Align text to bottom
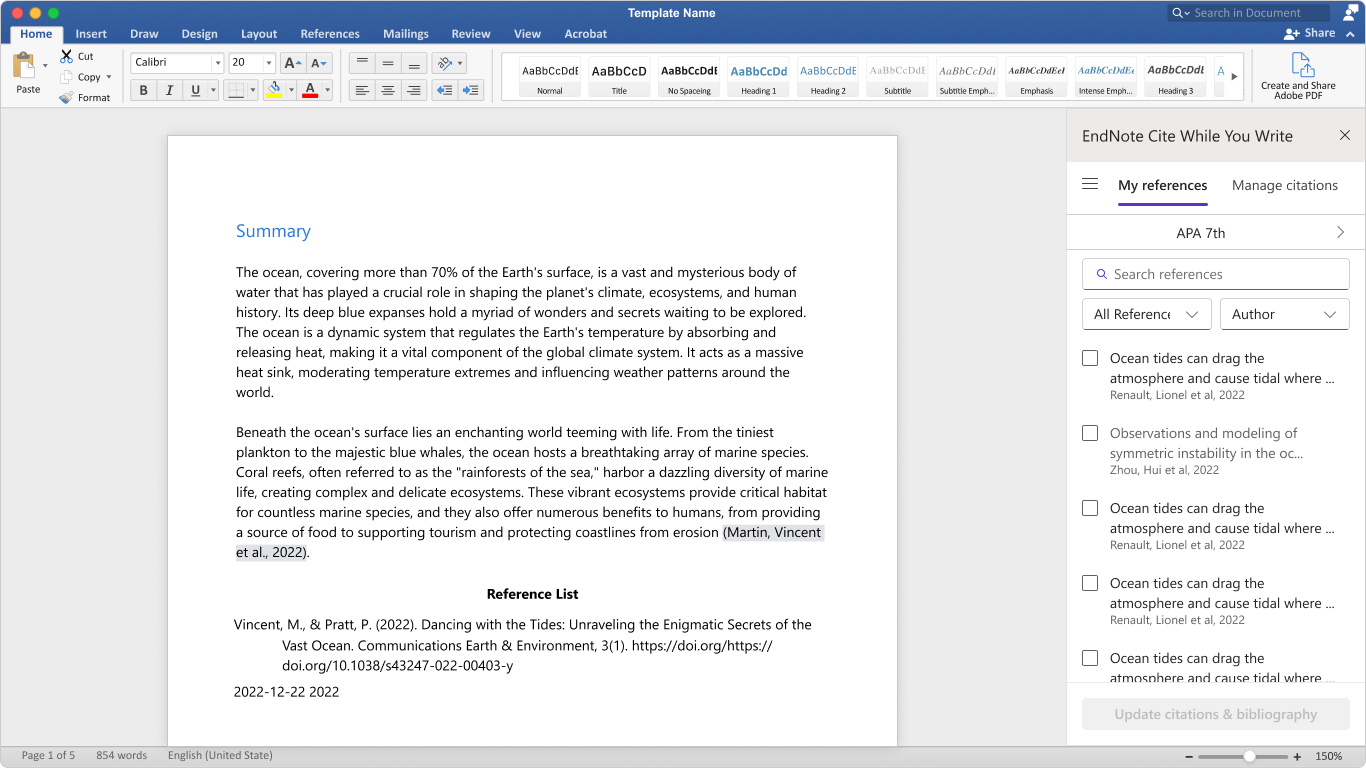 pos(414,63)
